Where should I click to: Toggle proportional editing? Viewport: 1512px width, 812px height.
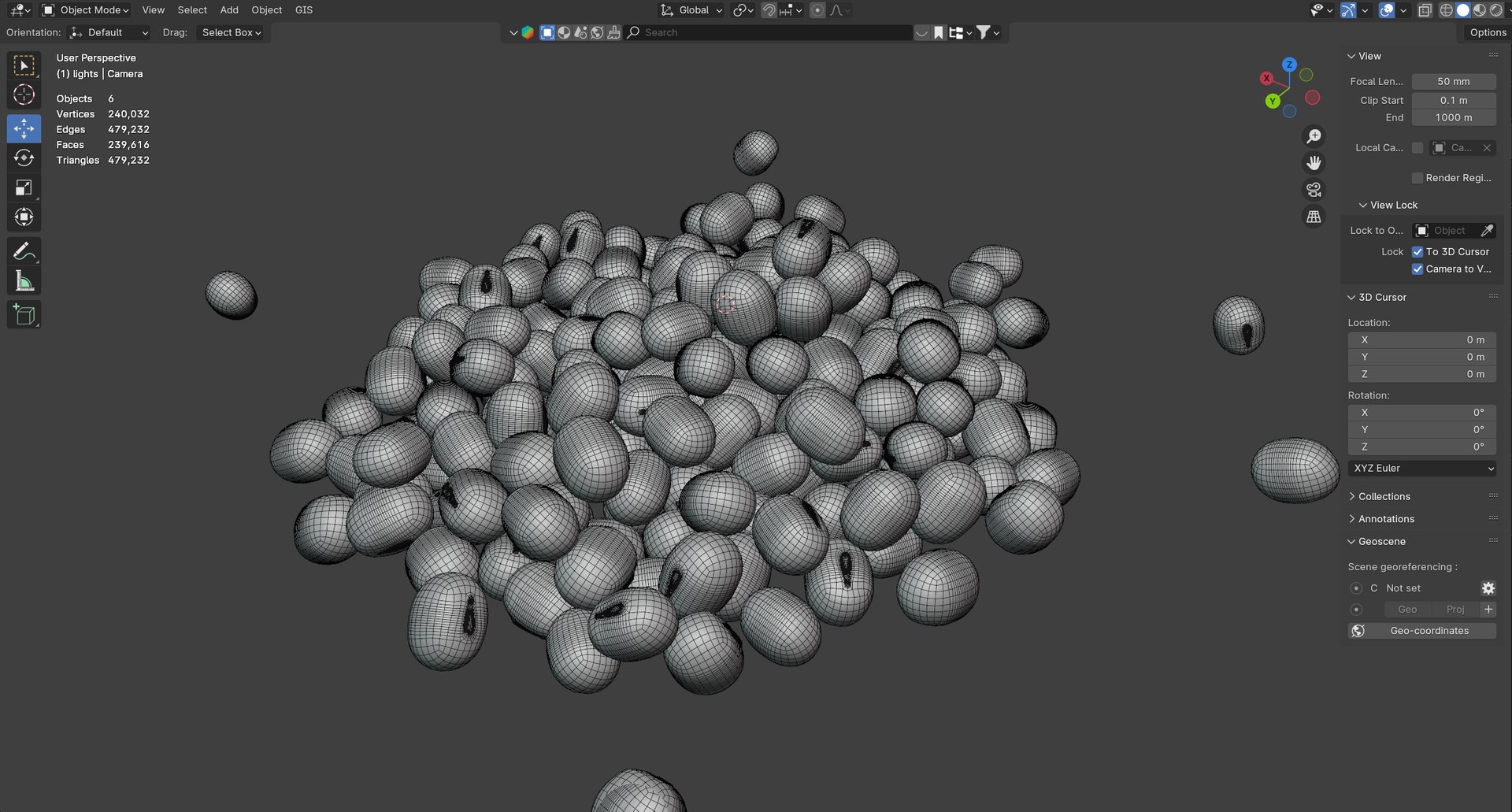click(x=817, y=10)
